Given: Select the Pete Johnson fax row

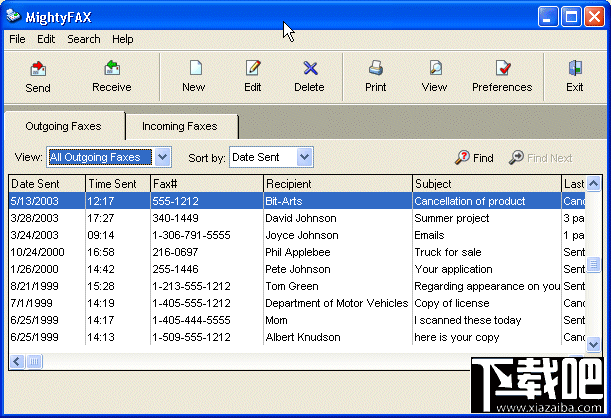Looking at the screenshot, I should (x=297, y=269).
